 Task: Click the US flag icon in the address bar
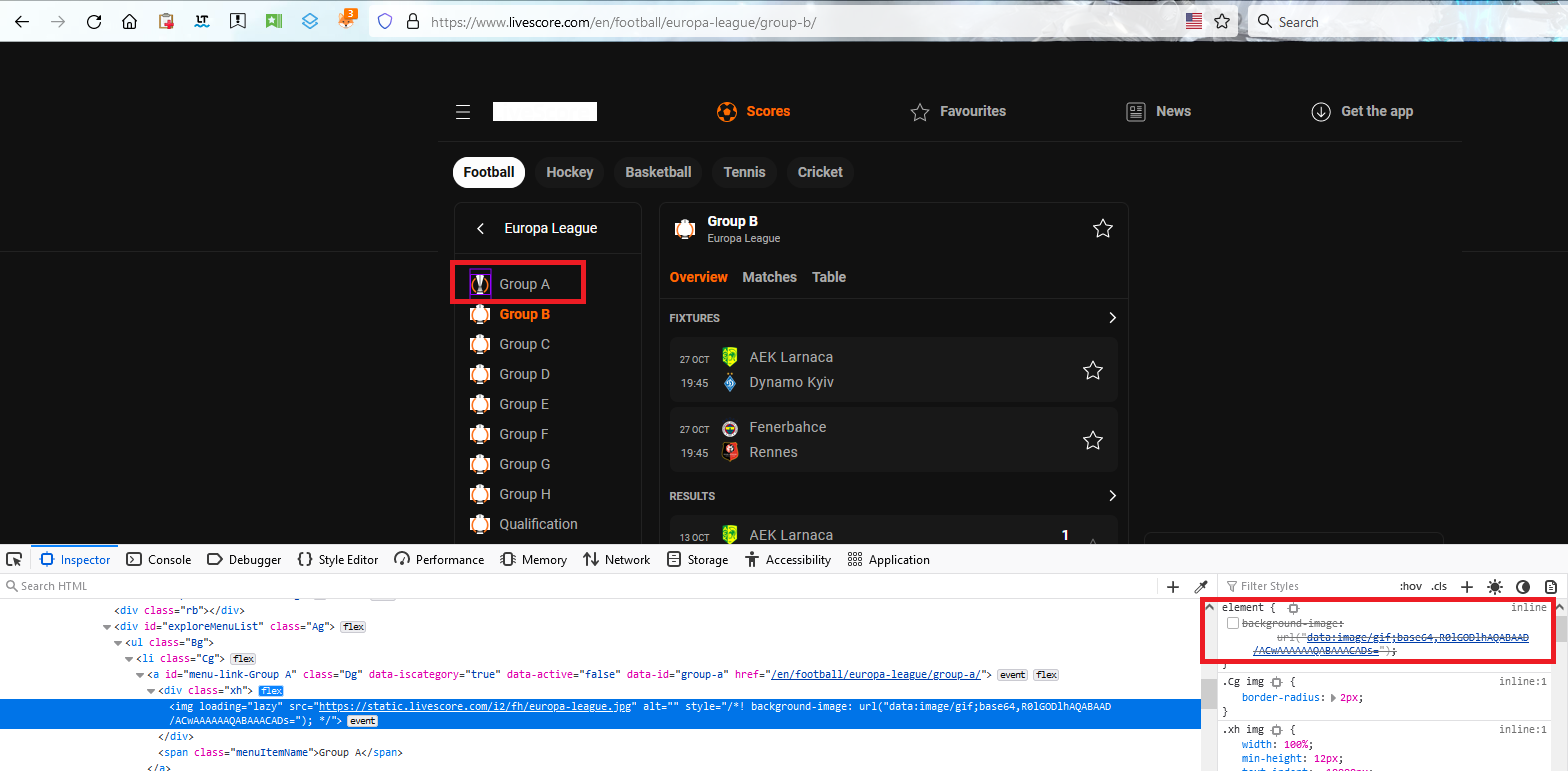pyautogui.click(x=1194, y=21)
